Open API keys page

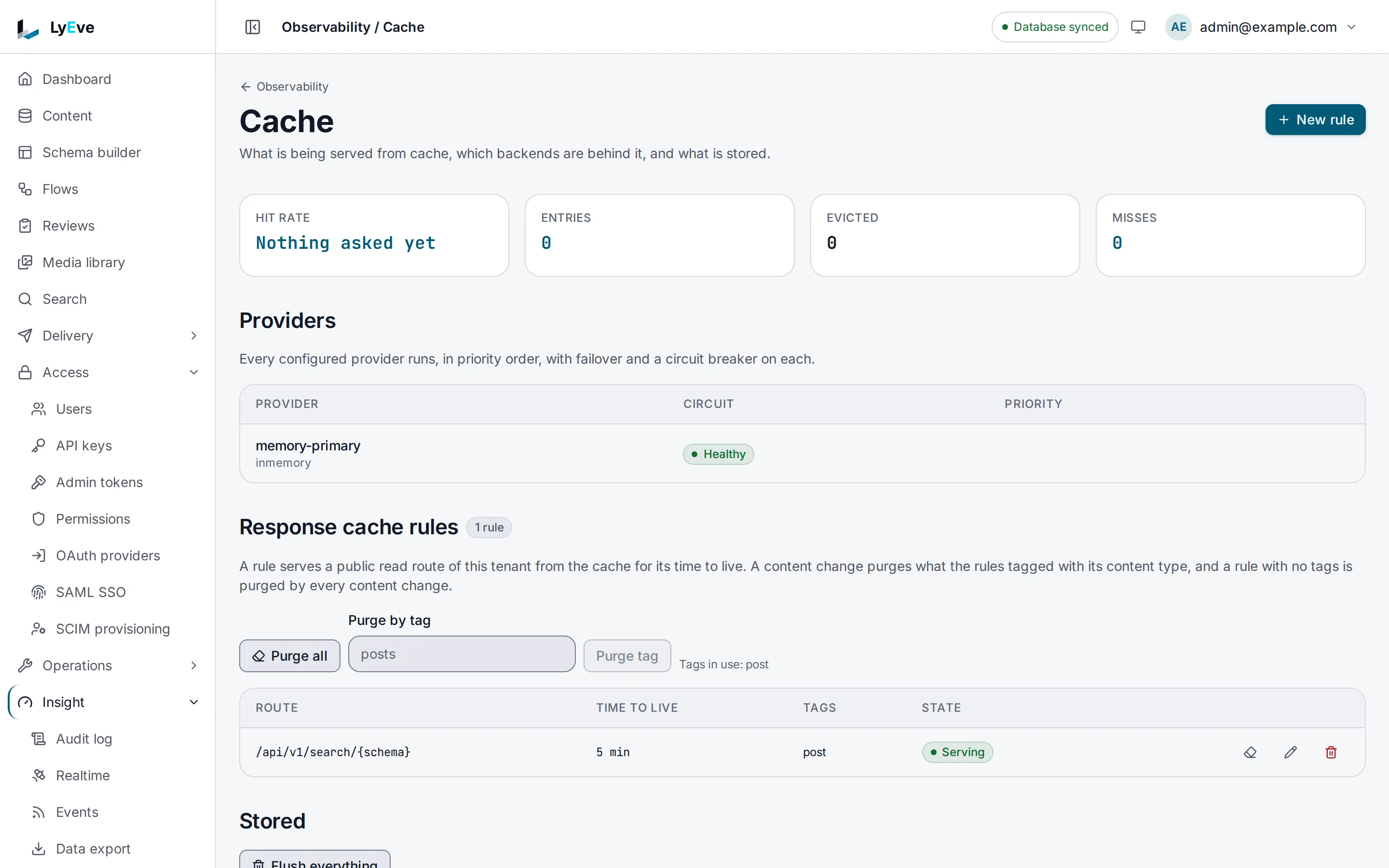[114, 446]
